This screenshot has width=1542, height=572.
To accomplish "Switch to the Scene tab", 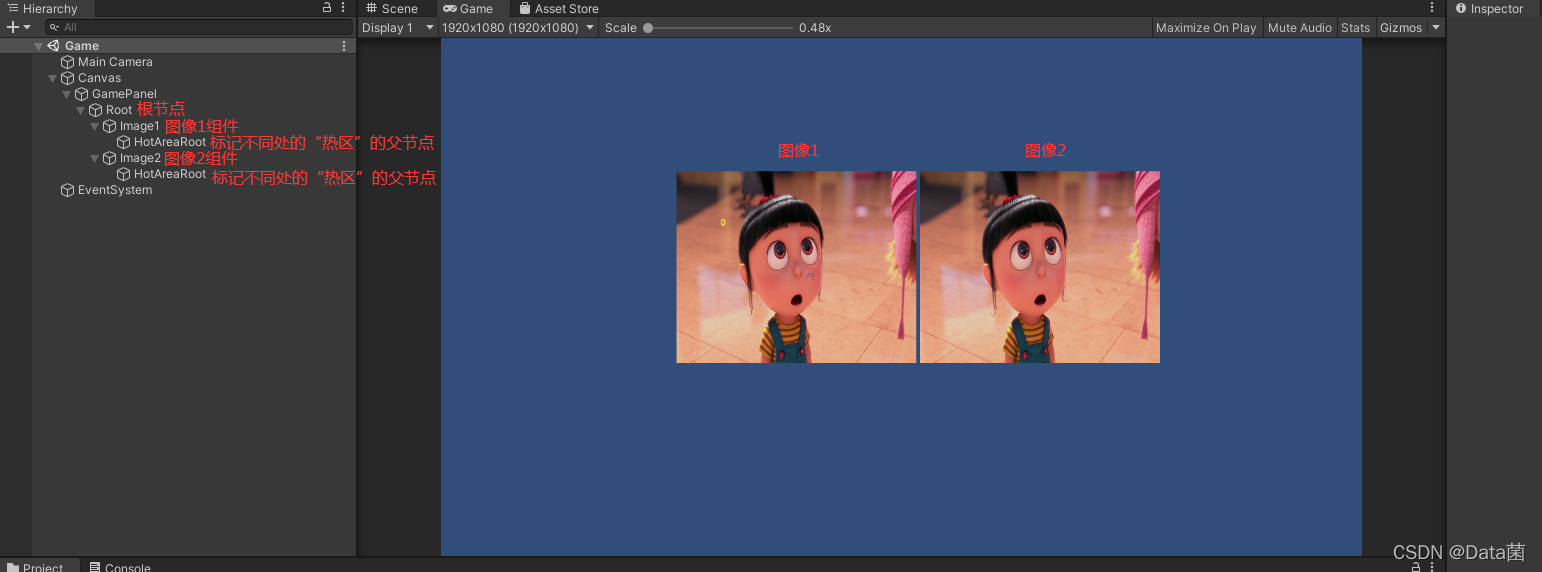I will click(392, 8).
